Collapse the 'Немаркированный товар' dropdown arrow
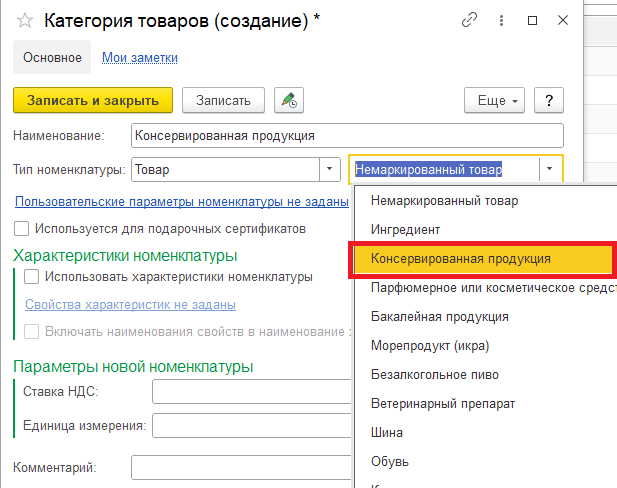The height and width of the screenshot is (488, 617). [x=551, y=169]
